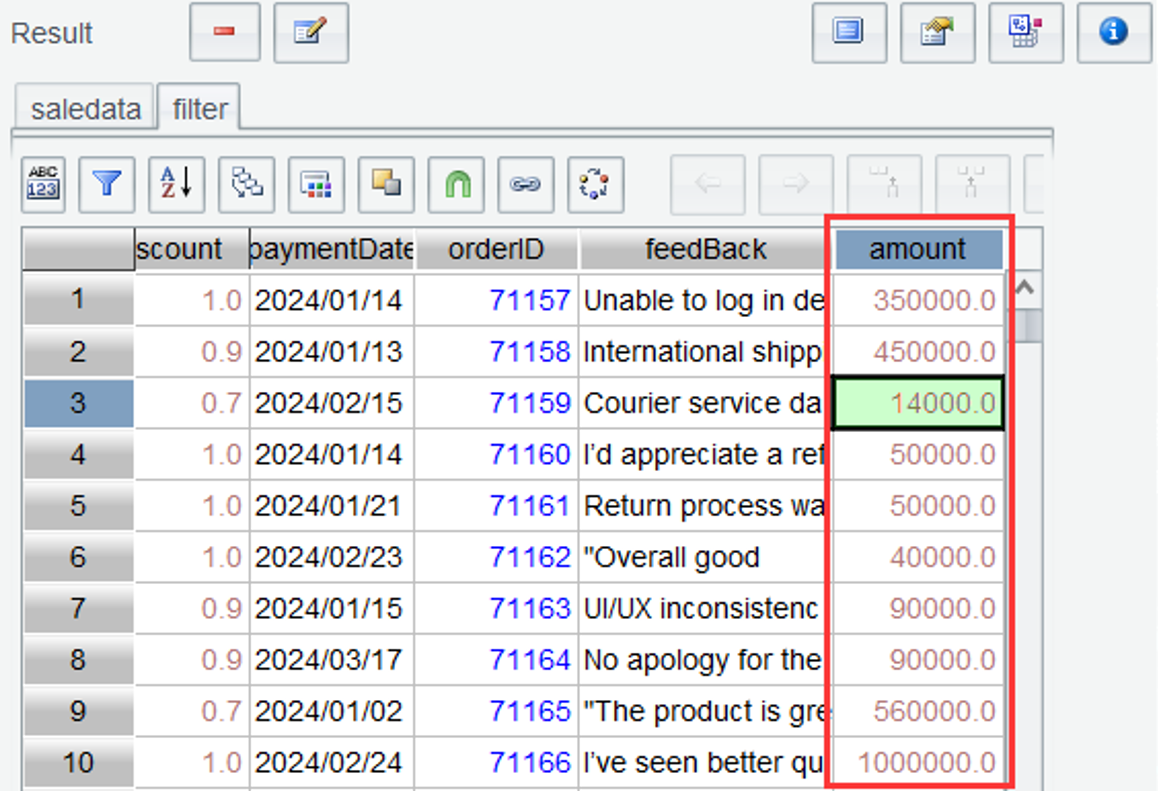Click the red minus remove button
The width and height of the screenshot is (1158, 791).
point(224,33)
